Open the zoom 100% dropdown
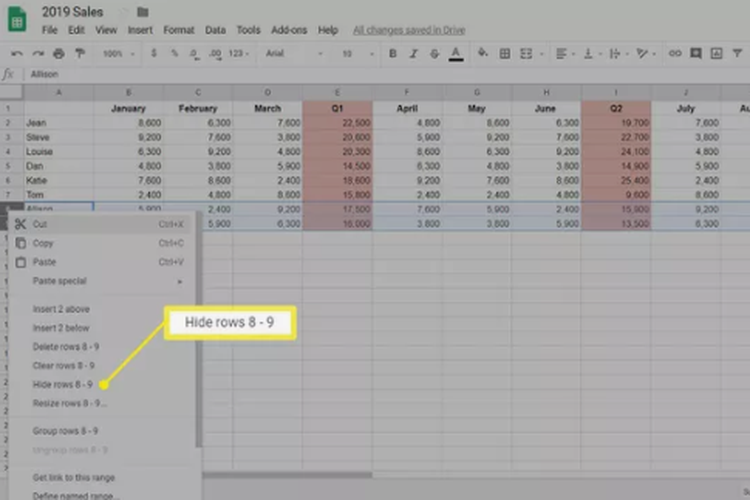Viewport: 750px width, 500px height. (x=118, y=54)
